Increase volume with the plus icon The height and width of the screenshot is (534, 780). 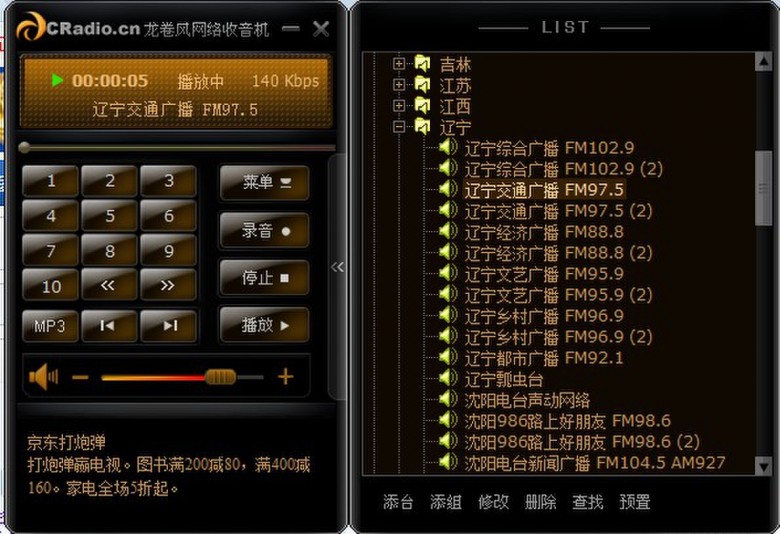[285, 377]
